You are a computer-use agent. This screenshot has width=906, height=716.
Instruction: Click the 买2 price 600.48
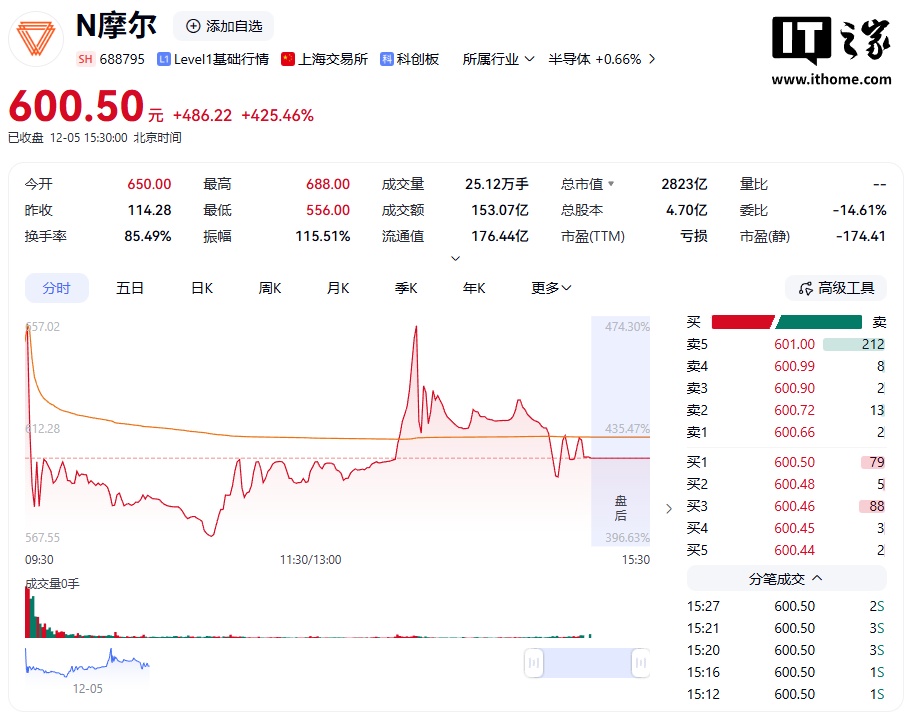[x=794, y=484]
